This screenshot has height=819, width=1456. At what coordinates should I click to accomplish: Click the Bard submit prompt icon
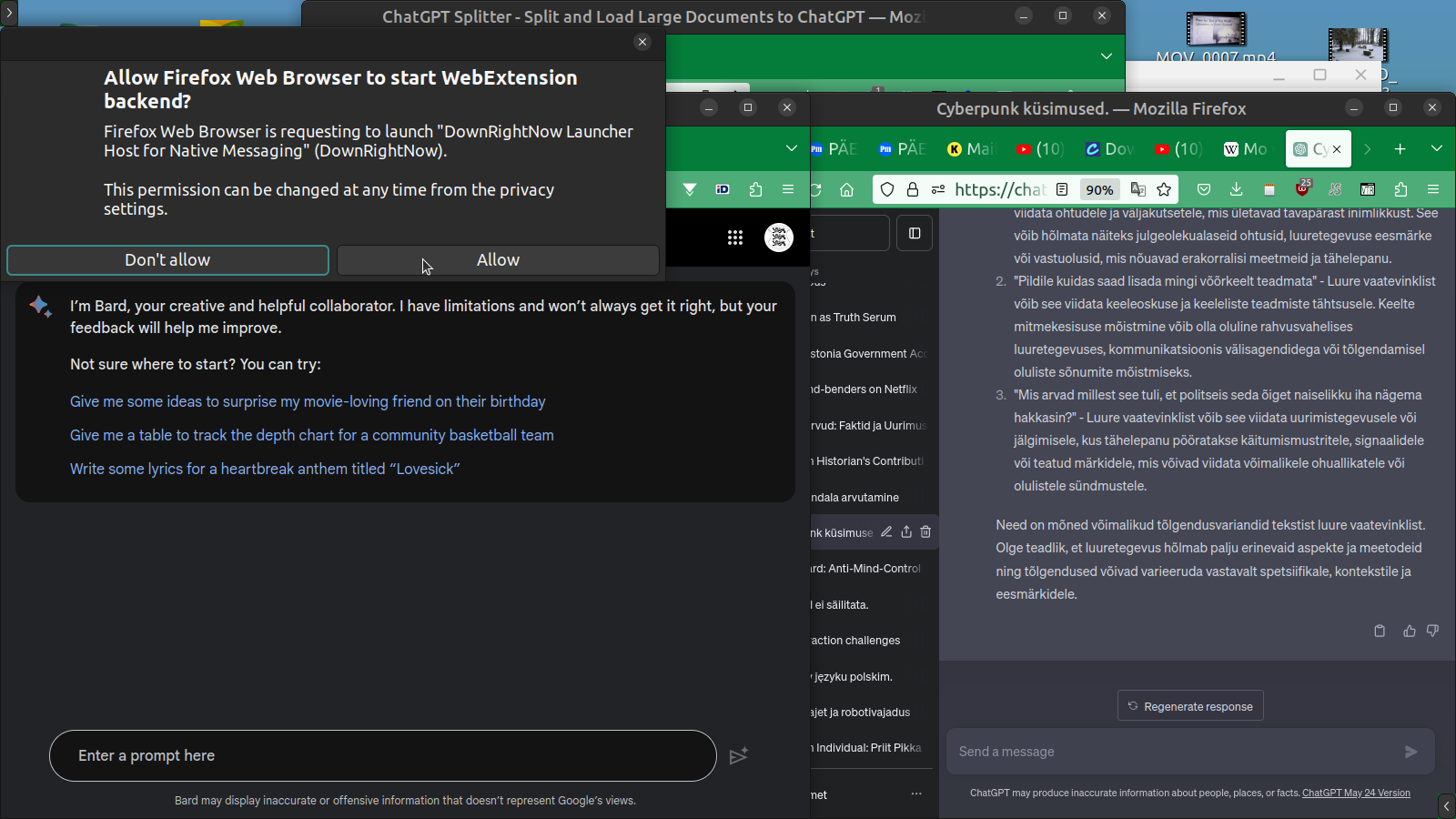point(739,756)
